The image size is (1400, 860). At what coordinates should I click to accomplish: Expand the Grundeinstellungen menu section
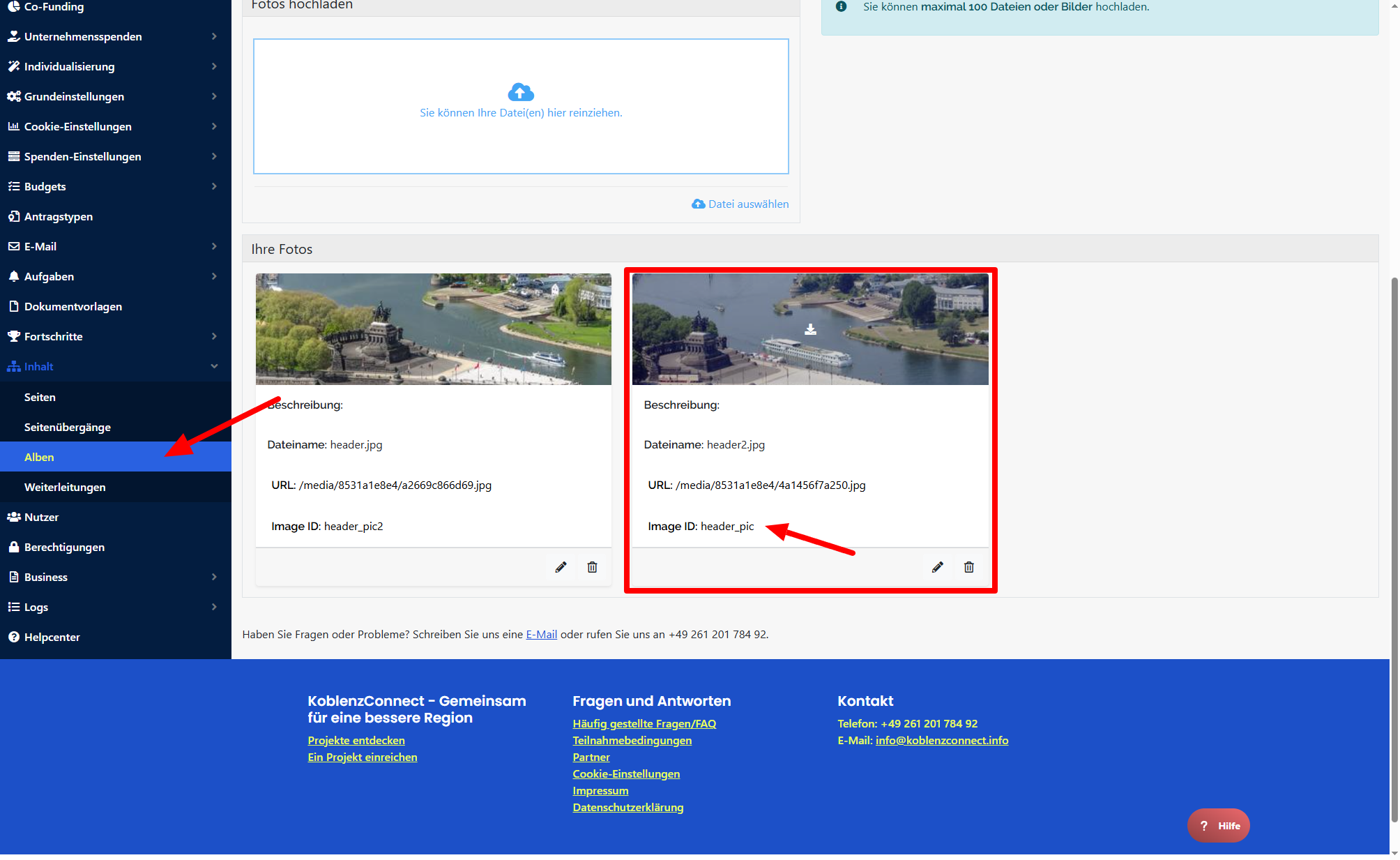click(x=74, y=96)
